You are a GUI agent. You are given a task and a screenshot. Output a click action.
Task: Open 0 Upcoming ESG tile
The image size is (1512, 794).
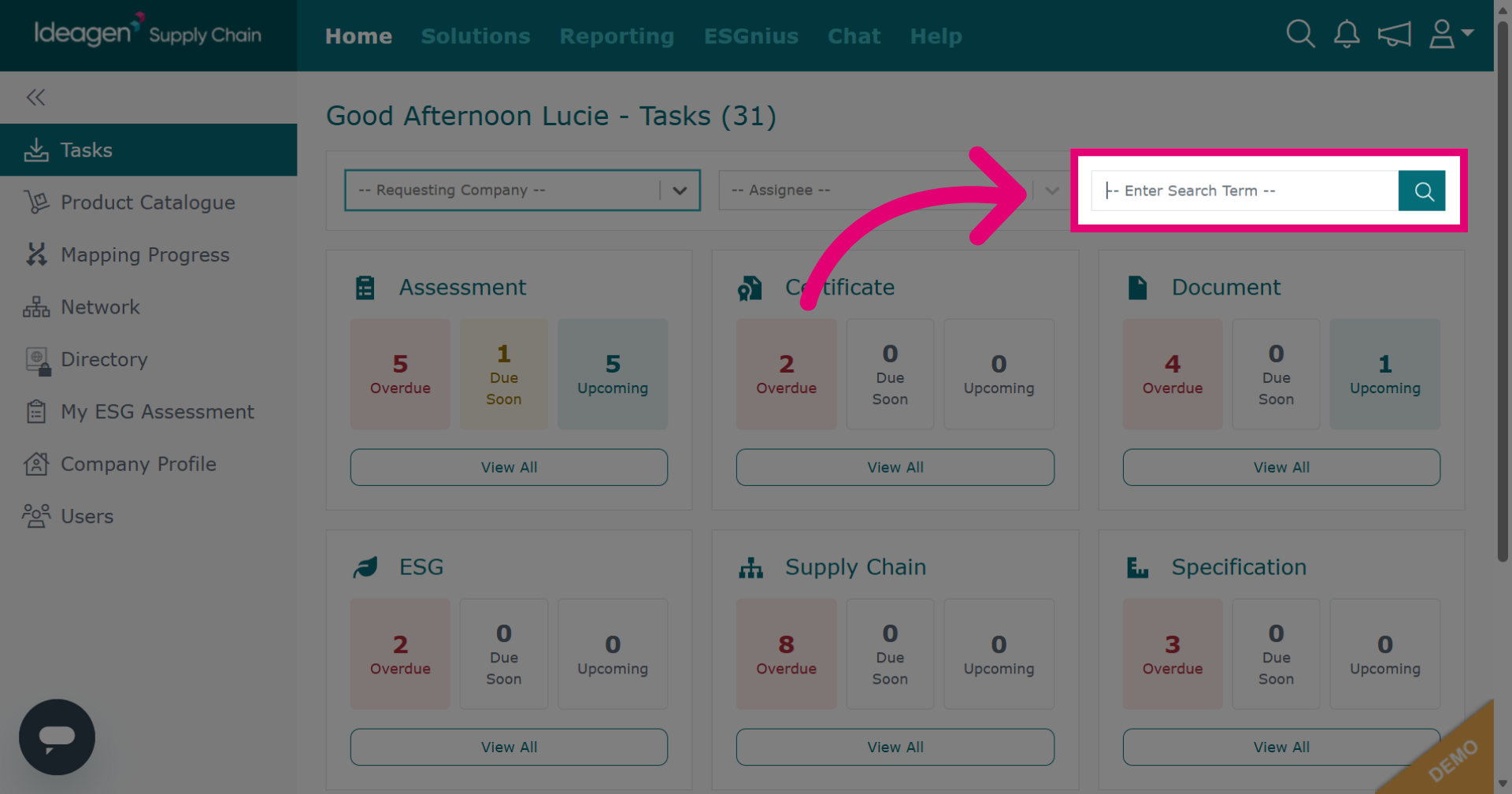613,654
